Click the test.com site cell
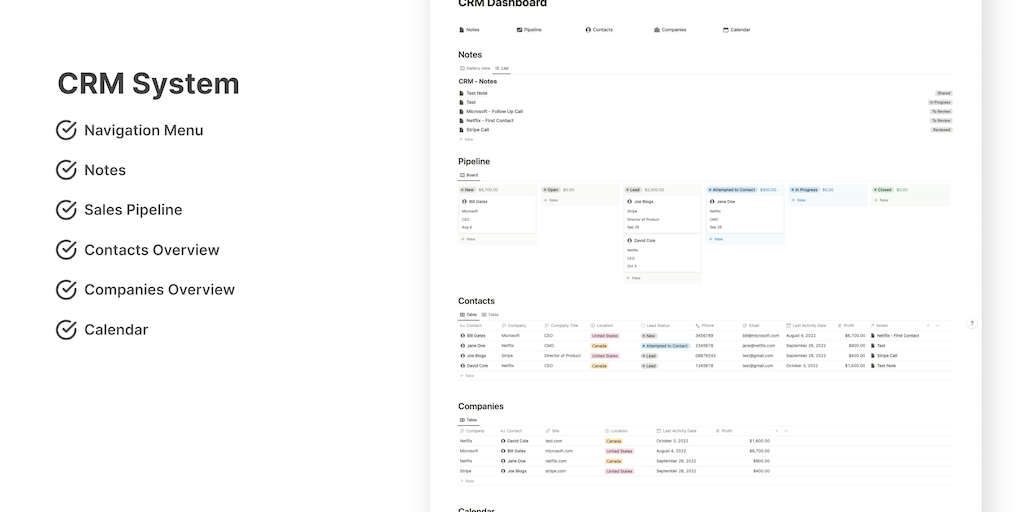Image resolution: width=1024 pixels, height=512 pixels. pyautogui.click(x=553, y=441)
